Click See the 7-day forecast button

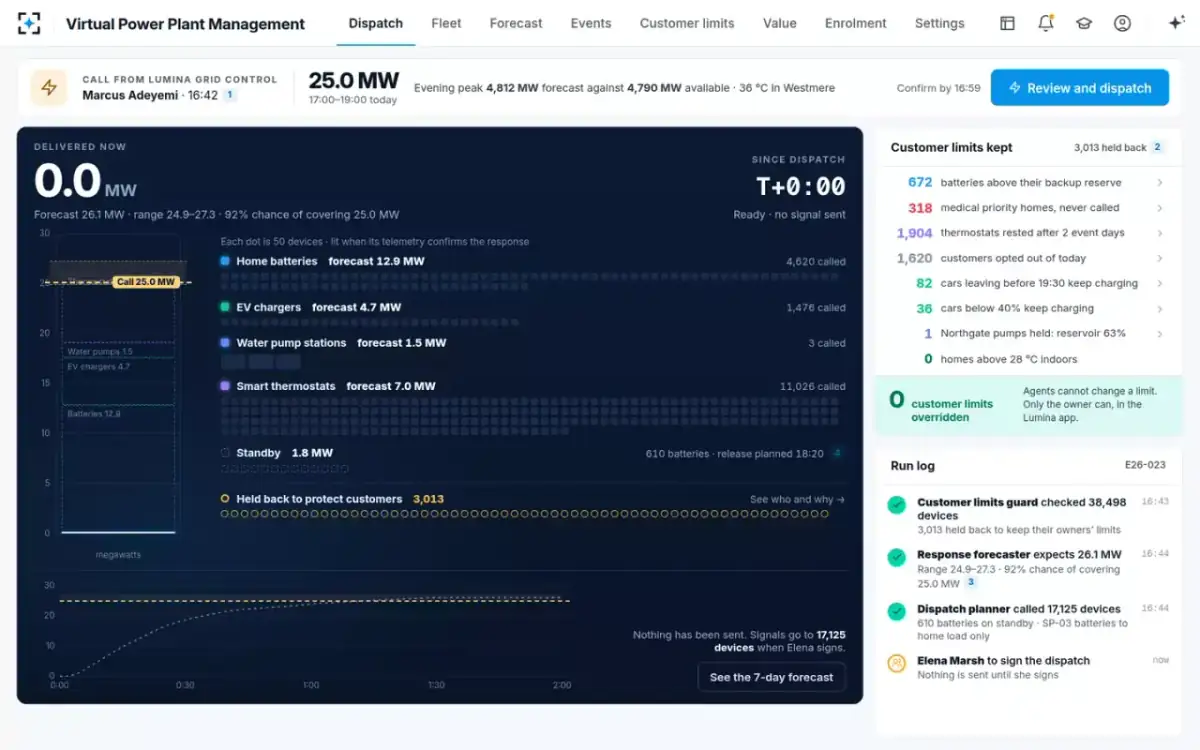772,677
